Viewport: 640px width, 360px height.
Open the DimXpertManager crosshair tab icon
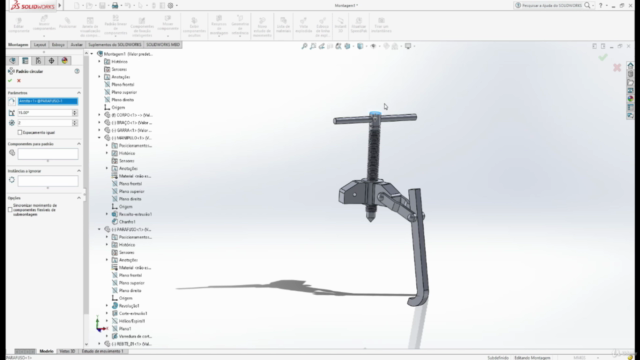(x=51, y=61)
